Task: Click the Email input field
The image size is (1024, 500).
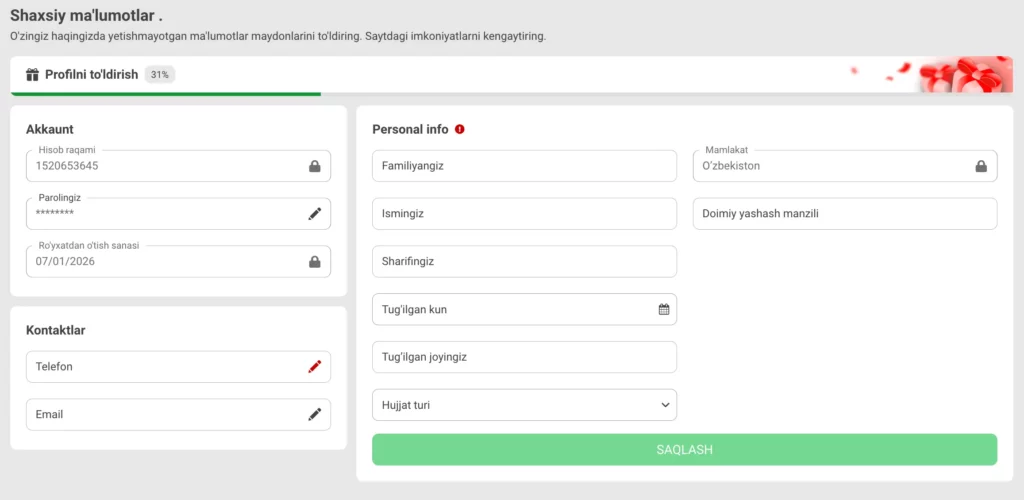Action: tap(165, 414)
